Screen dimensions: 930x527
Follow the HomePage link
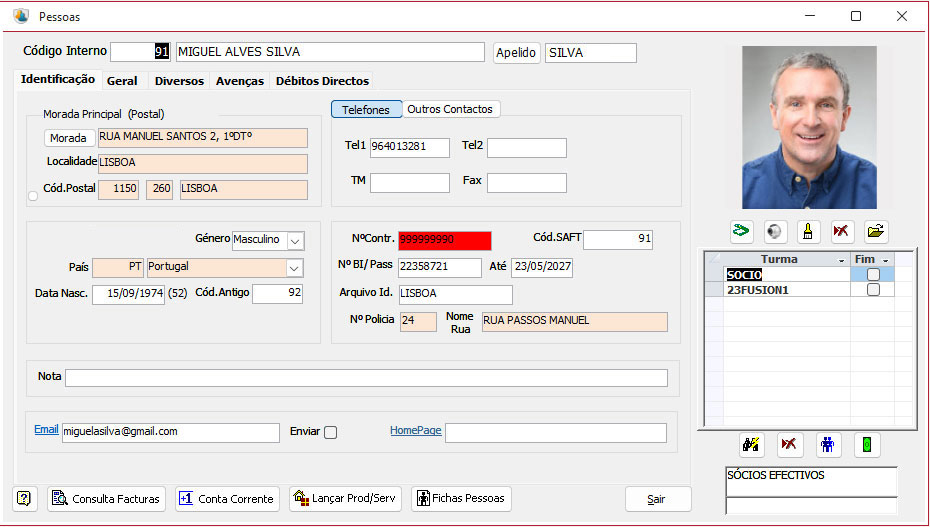point(416,430)
